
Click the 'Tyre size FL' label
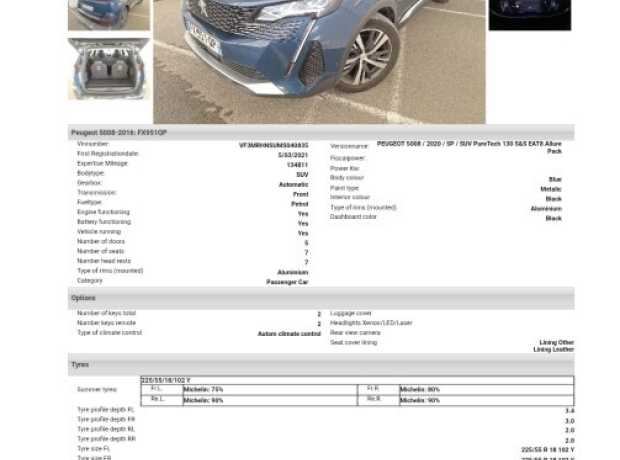click(94, 449)
